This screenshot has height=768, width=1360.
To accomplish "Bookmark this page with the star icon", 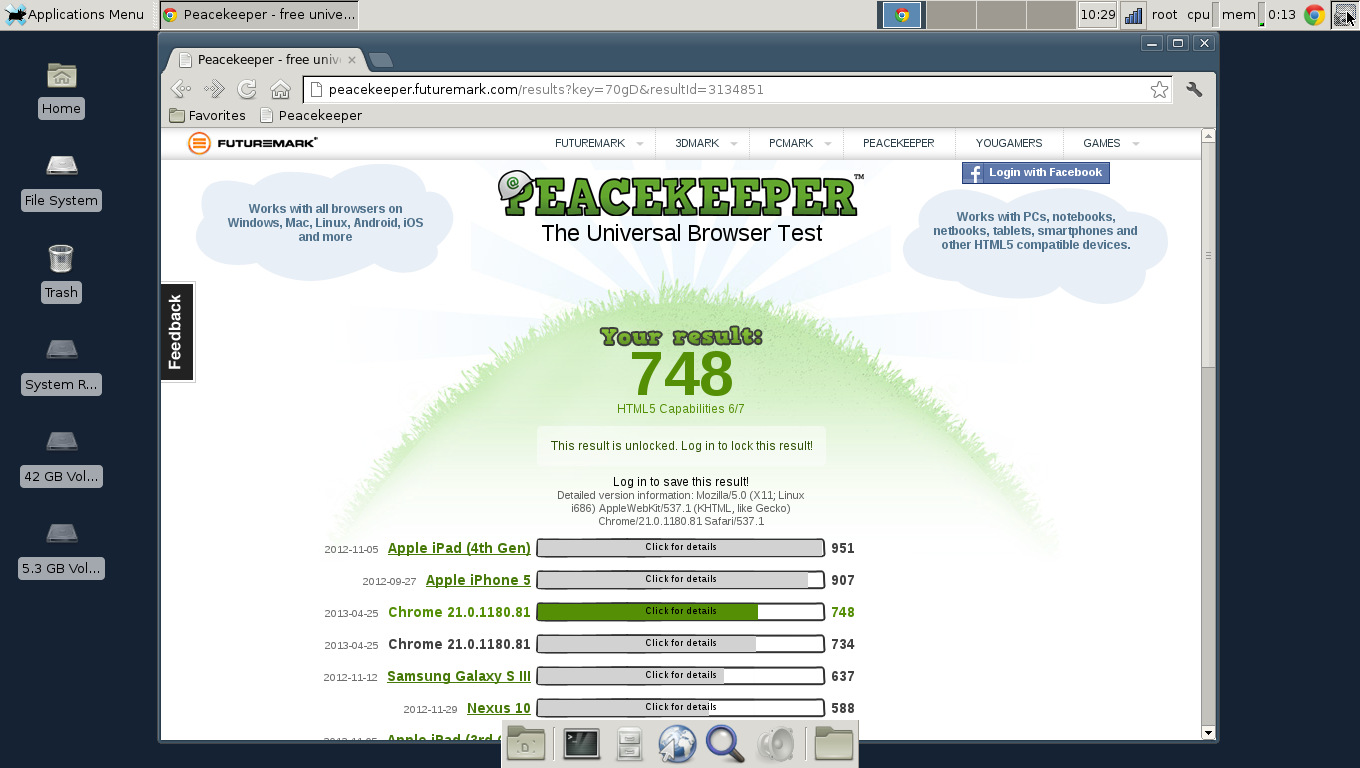I will 1159,90.
